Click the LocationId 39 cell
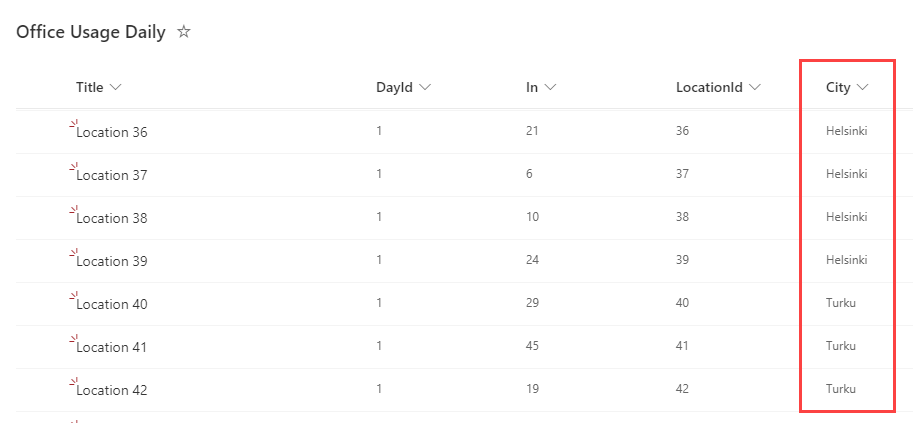Image resolution: width=913 pixels, height=423 pixels. click(683, 260)
